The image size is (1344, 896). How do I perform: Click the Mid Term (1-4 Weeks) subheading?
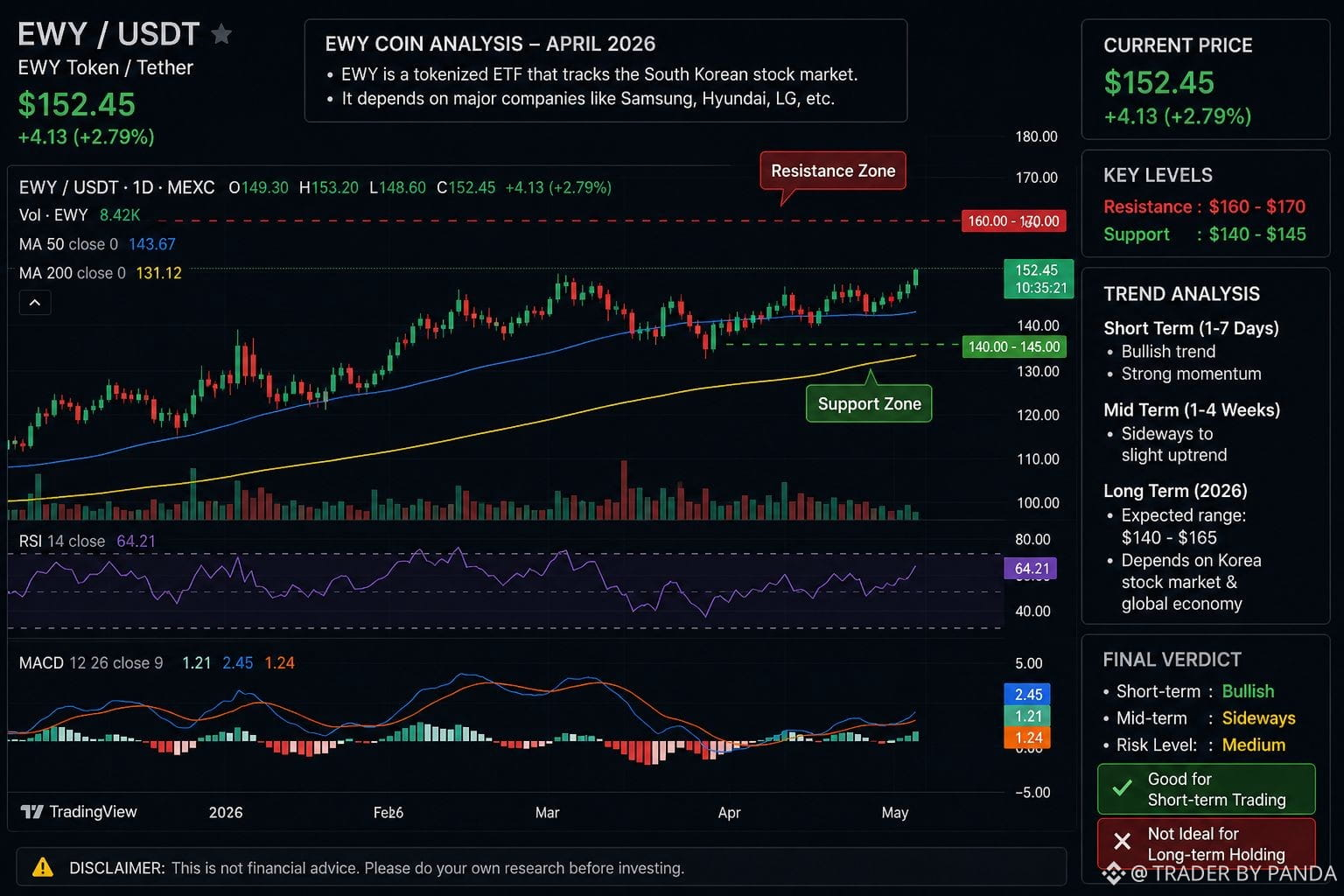(x=1192, y=409)
